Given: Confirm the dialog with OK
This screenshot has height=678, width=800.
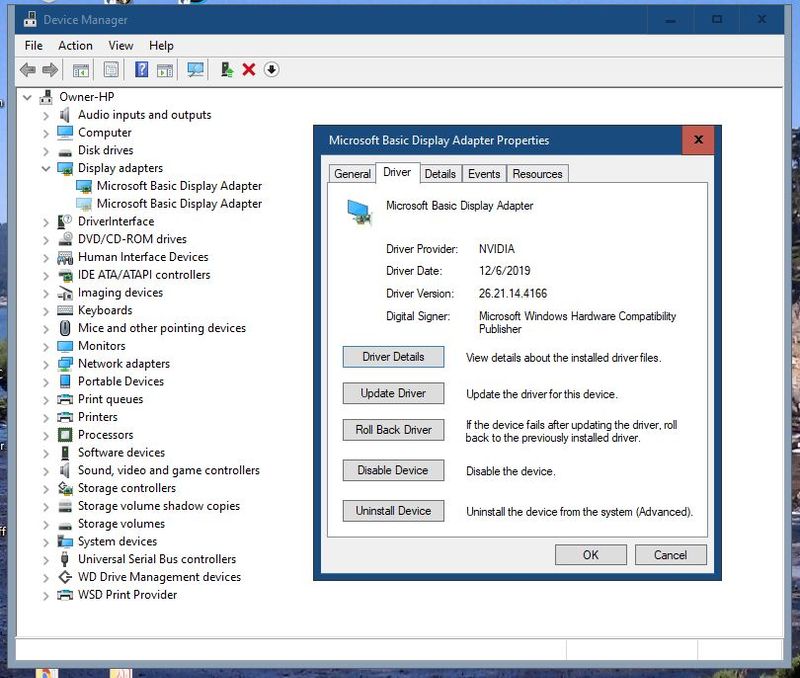Looking at the screenshot, I should [591, 555].
